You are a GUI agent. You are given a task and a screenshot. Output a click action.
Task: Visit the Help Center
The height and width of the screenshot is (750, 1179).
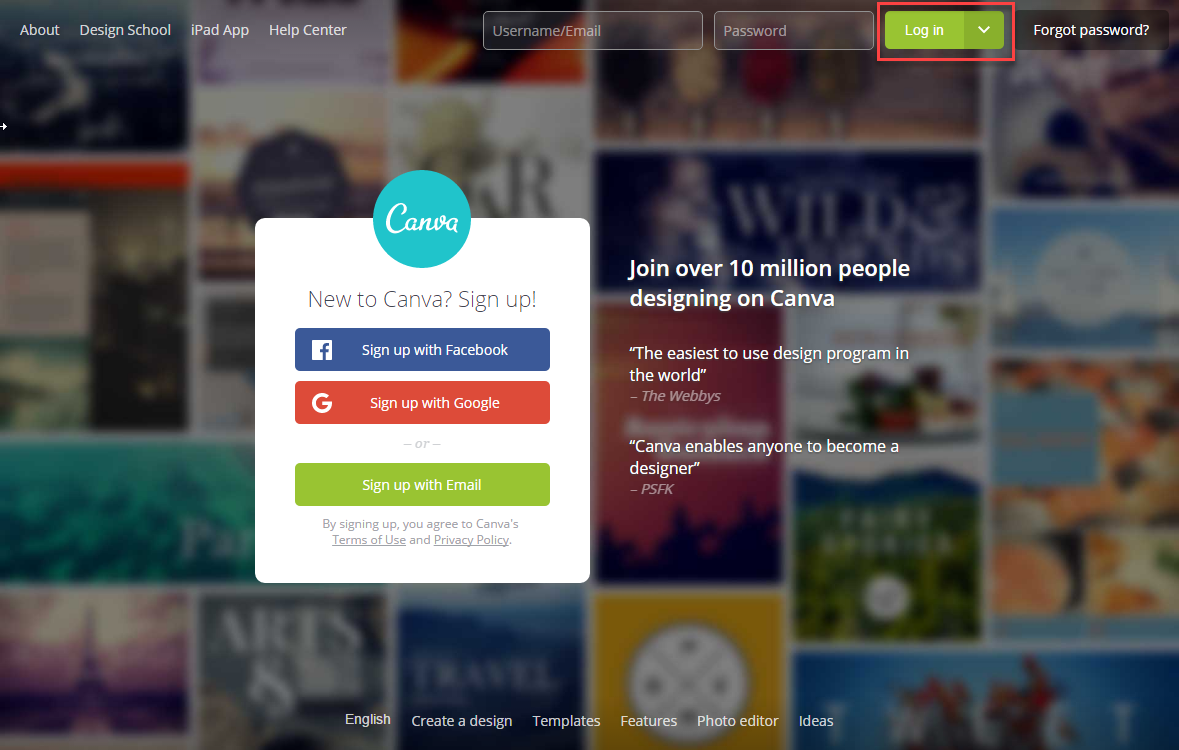tap(308, 30)
